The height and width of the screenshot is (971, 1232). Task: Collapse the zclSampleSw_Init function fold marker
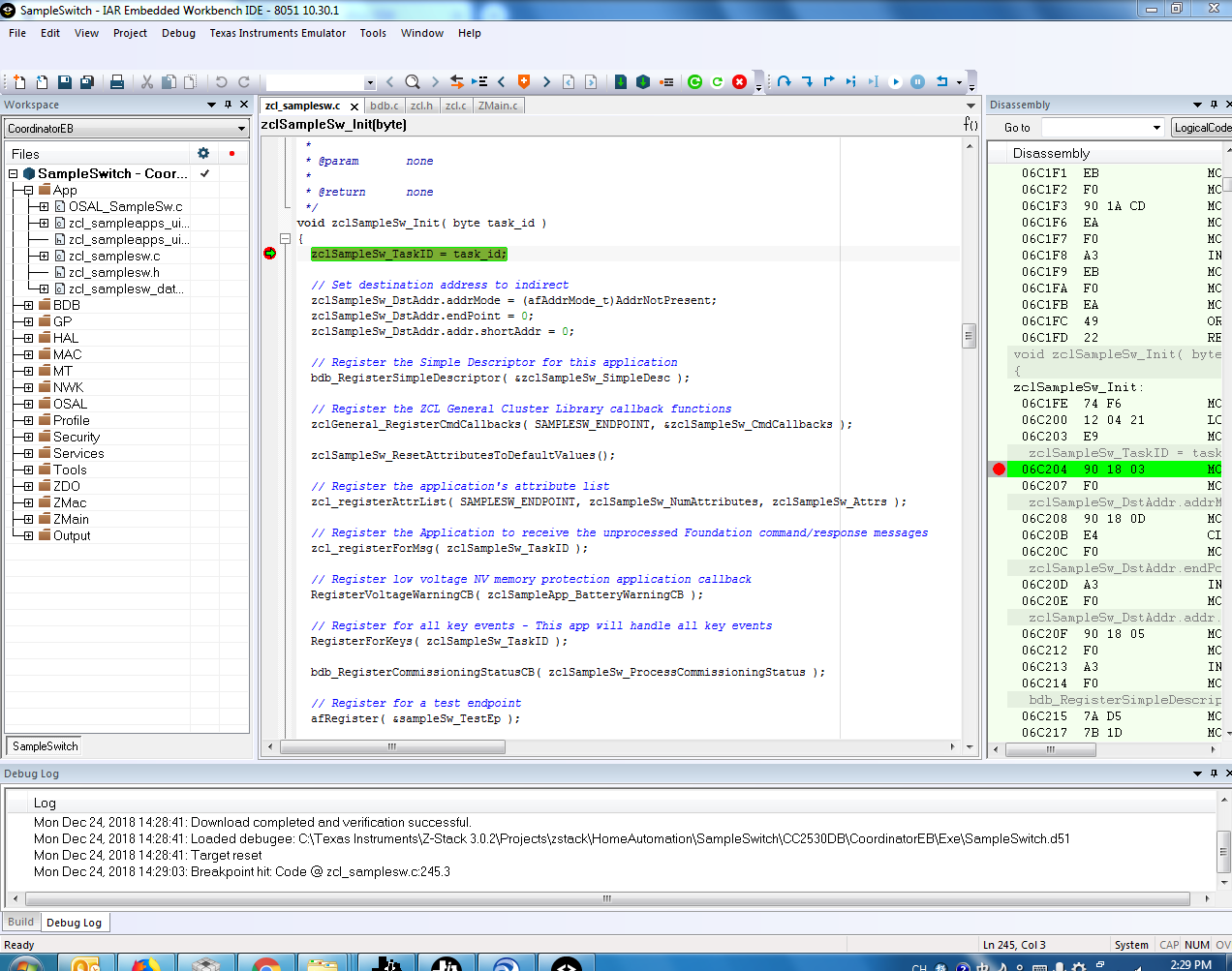click(x=286, y=238)
